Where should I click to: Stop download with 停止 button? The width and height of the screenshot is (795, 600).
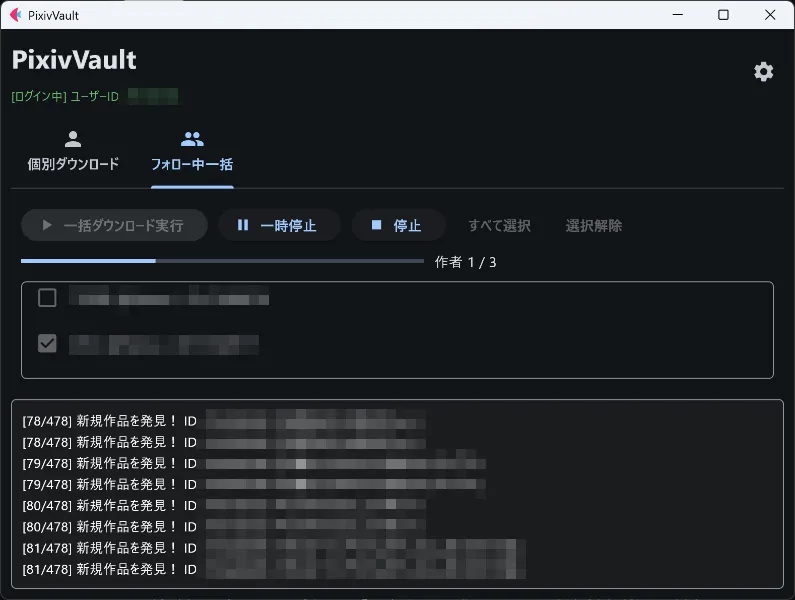click(x=399, y=225)
